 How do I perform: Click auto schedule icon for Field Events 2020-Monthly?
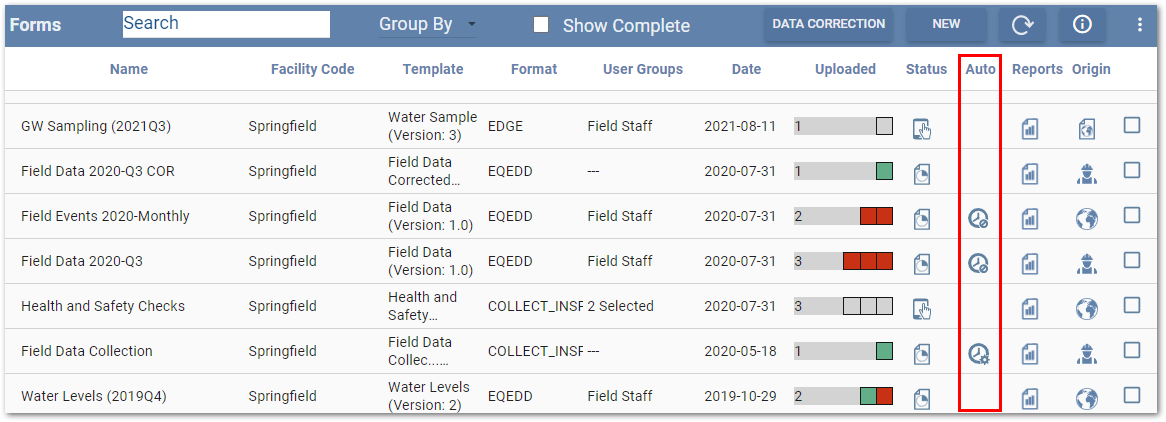(x=978, y=219)
